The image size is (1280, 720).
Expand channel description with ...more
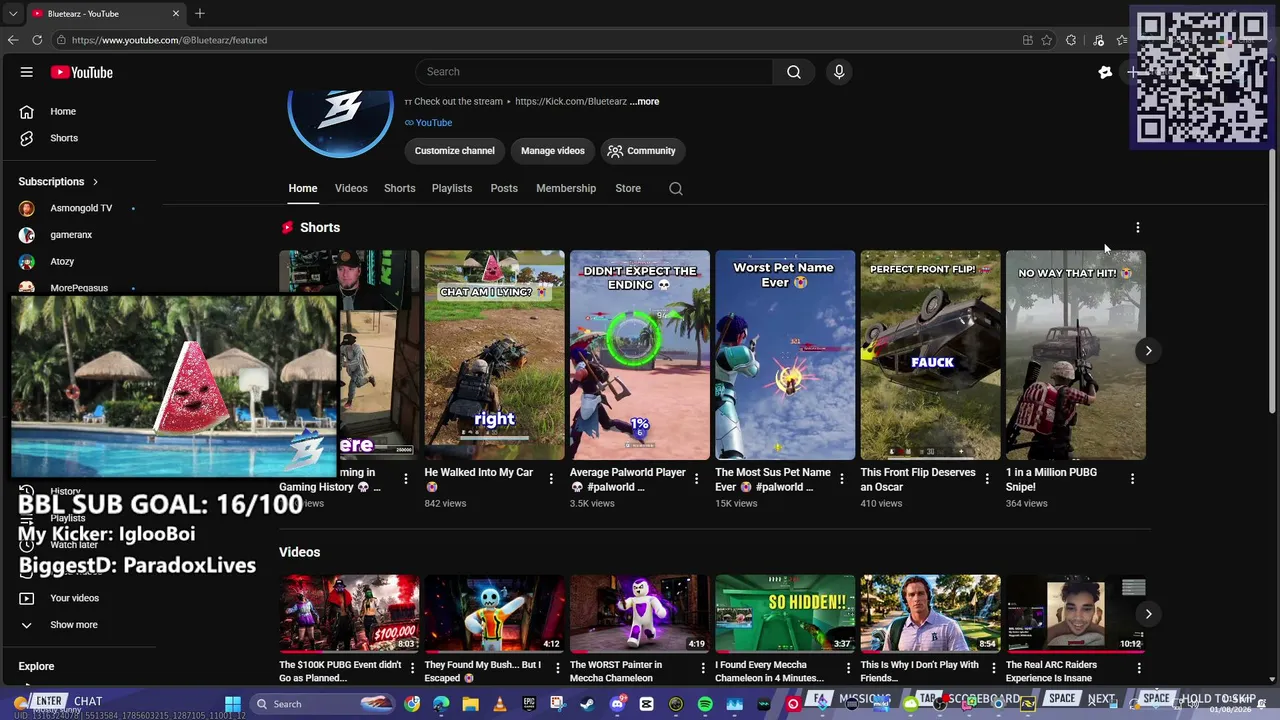pos(644,101)
